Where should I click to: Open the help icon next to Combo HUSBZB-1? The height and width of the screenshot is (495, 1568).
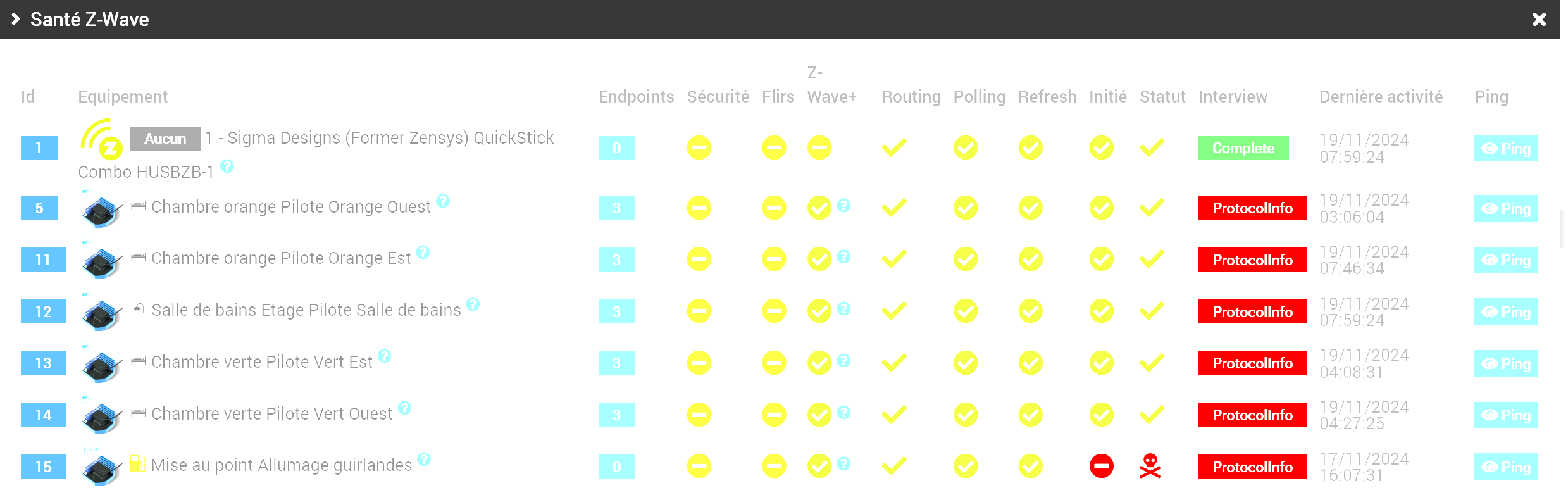click(x=227, y=166)
